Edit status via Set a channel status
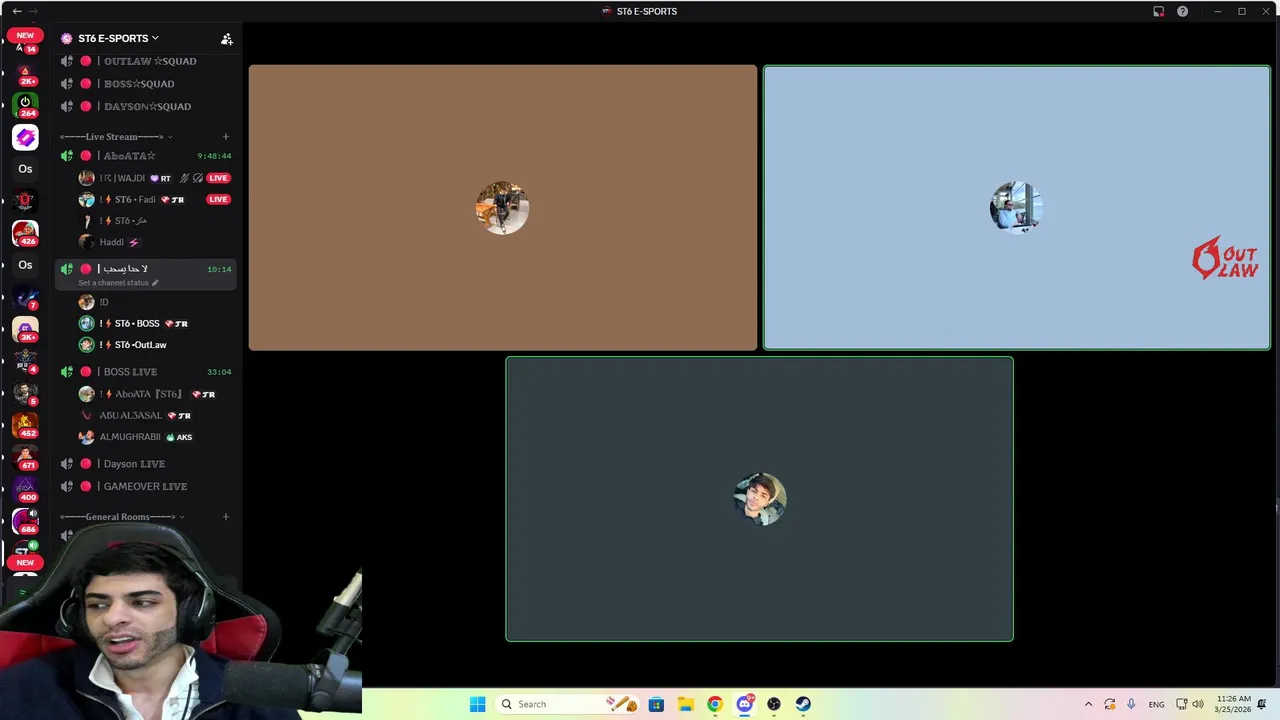The width and height of the screenshot is (1280, 720). 118,283
